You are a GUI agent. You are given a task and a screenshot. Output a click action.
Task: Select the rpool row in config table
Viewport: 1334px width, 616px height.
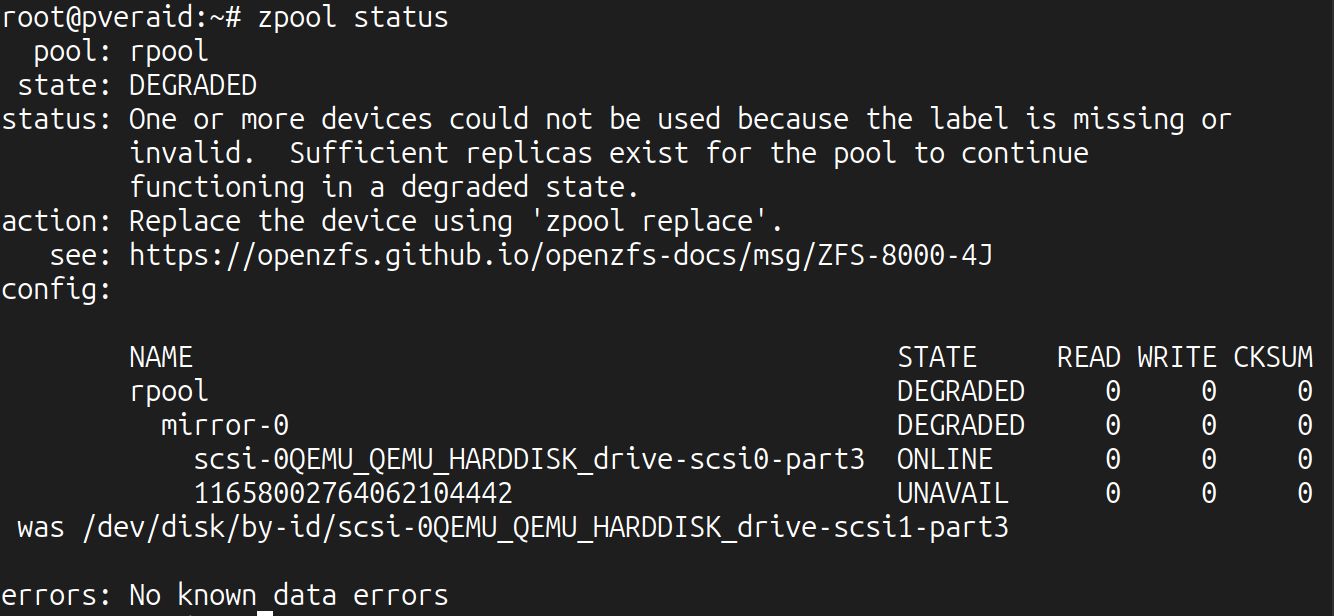pyautogui.click(x=169, y=392)
